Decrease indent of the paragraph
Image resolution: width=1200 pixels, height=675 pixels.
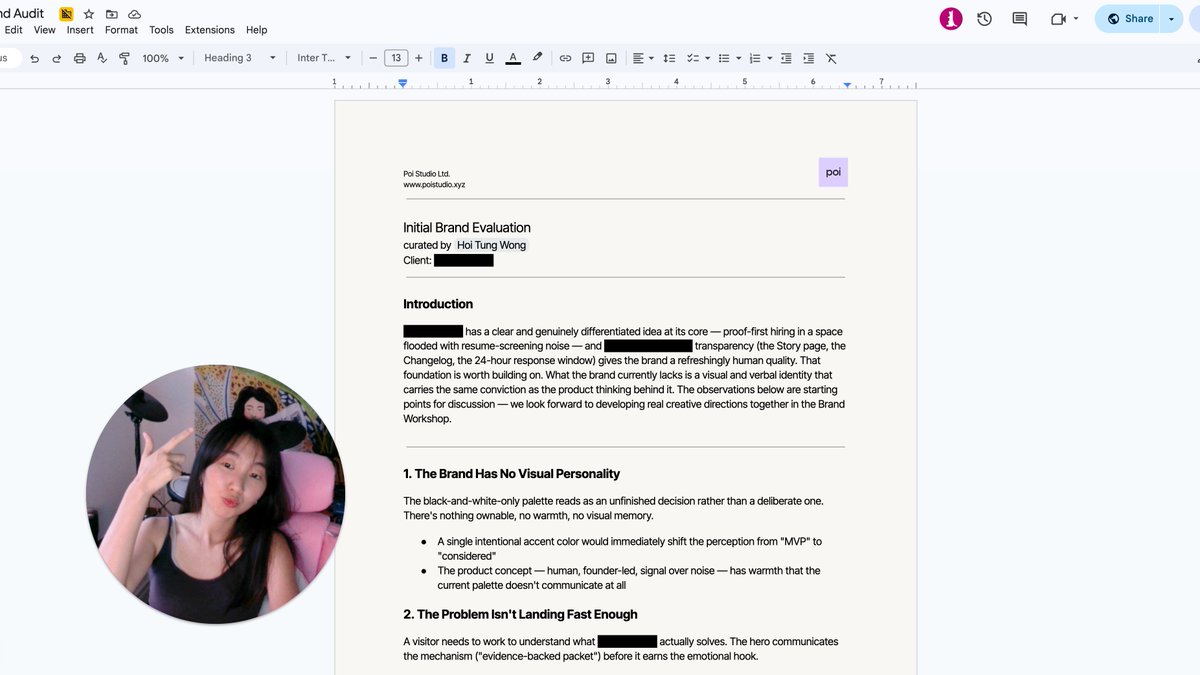point(786,58)
